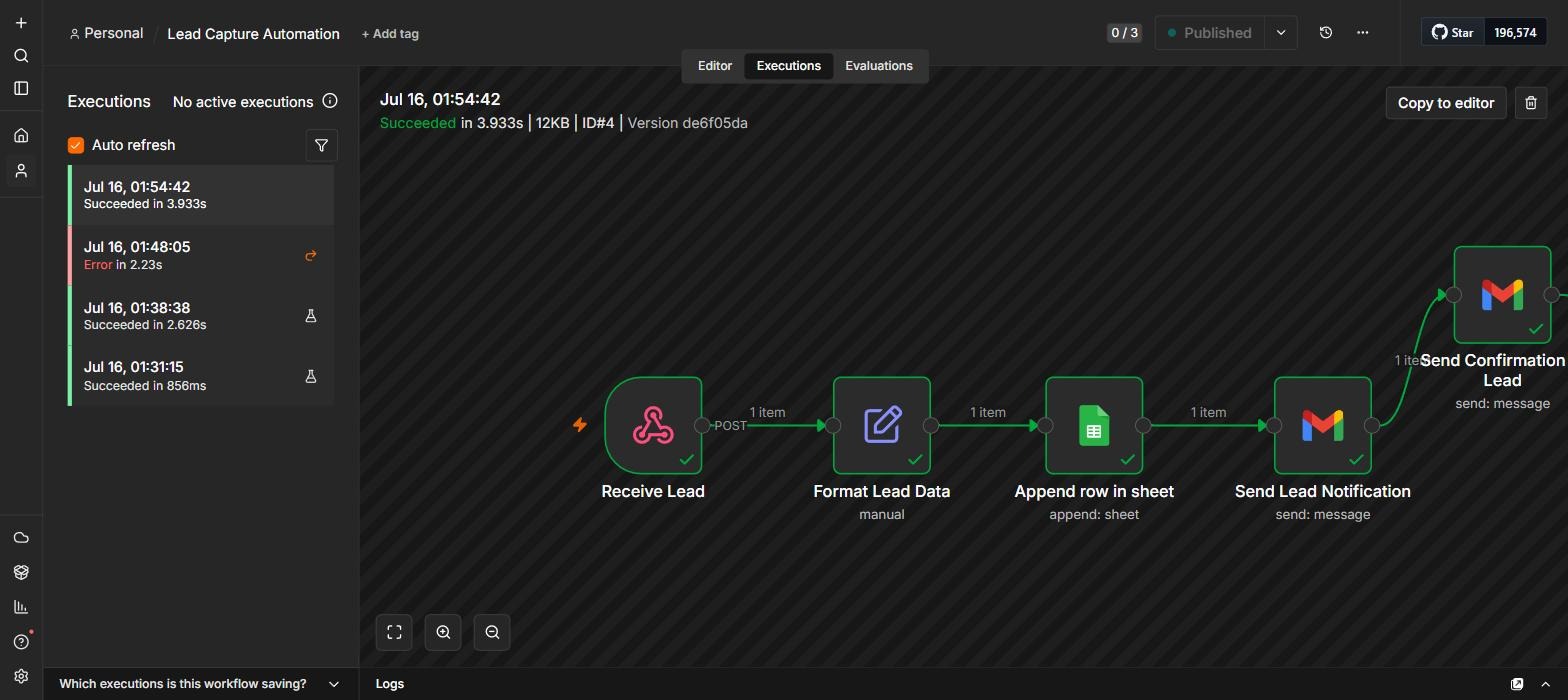The width and height of the screenshot is (1568, 700).
Task: Select the Jul 16, 01:48:05 errored execution
Action: tap(201, 255)
